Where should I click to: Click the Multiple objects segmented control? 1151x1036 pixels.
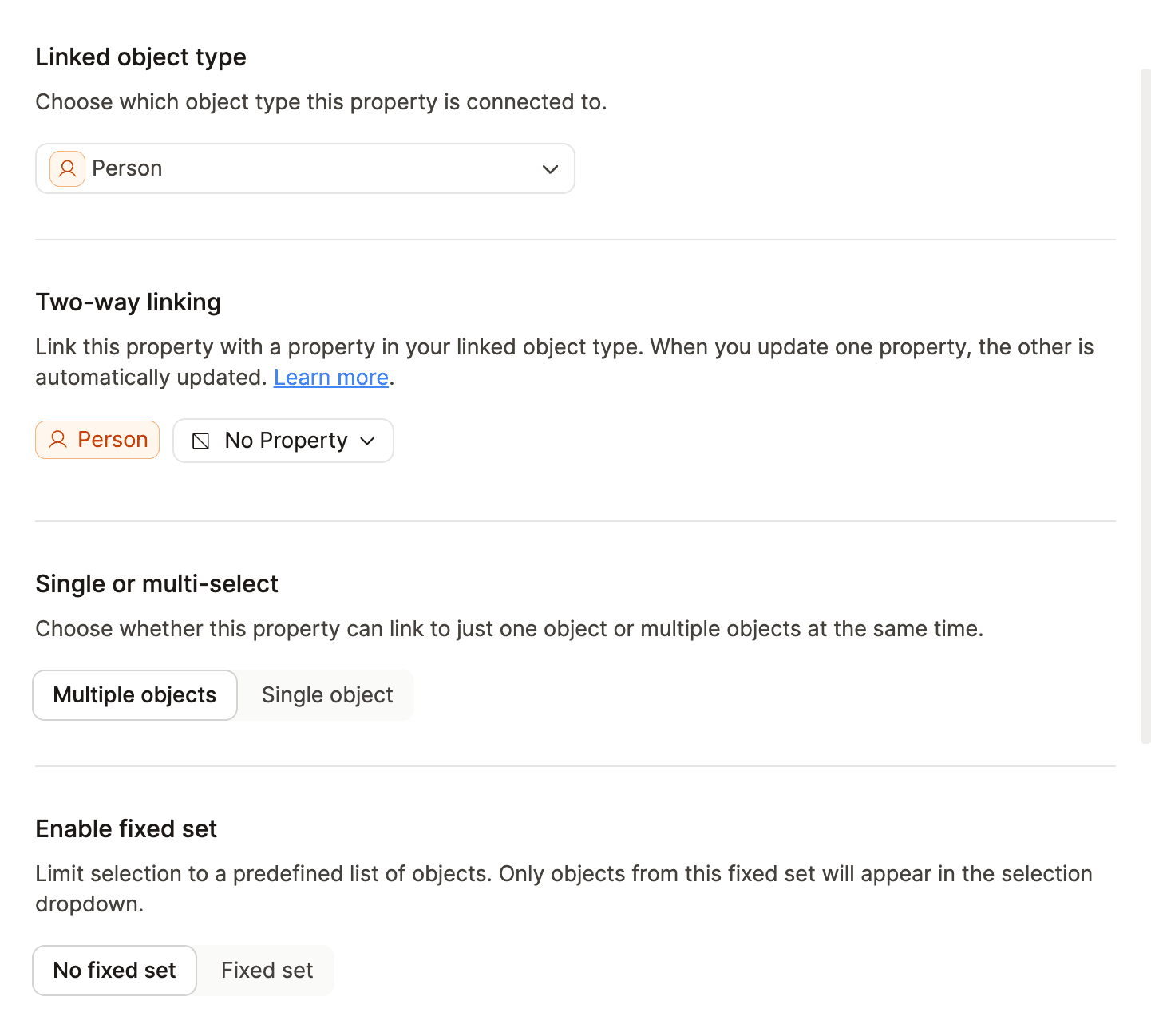coord(134,695)
